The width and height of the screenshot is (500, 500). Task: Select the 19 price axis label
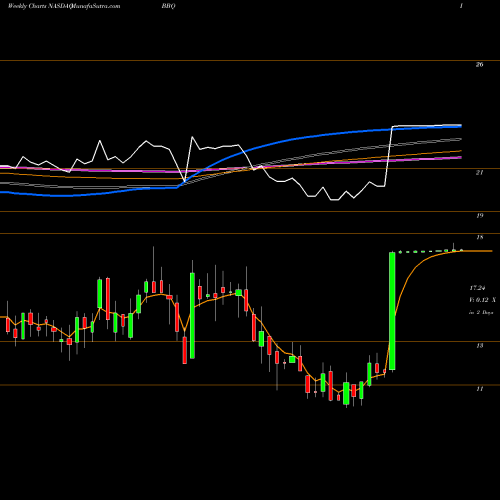point(479,216)
